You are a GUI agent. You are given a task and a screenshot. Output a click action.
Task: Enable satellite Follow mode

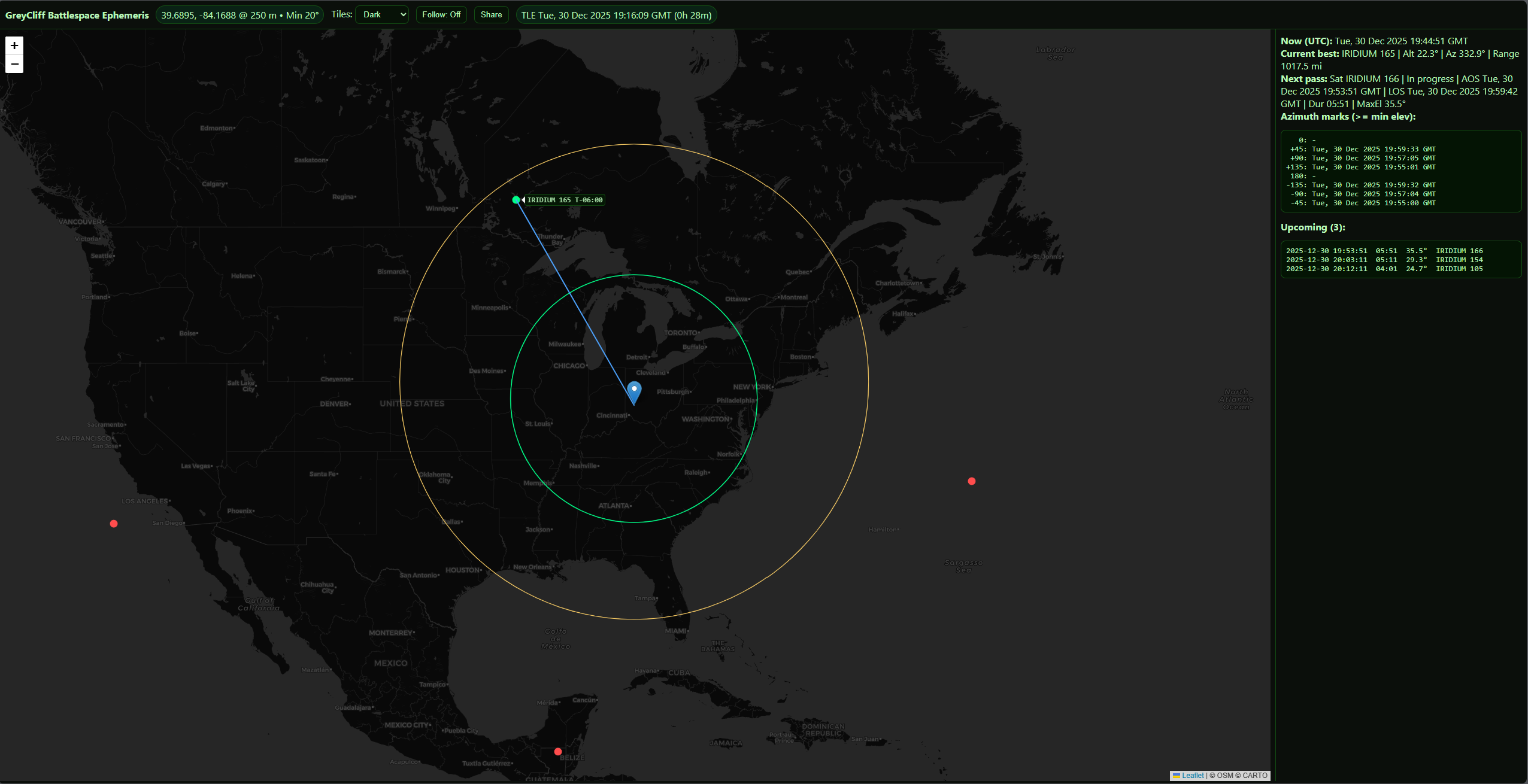[441, 14]
